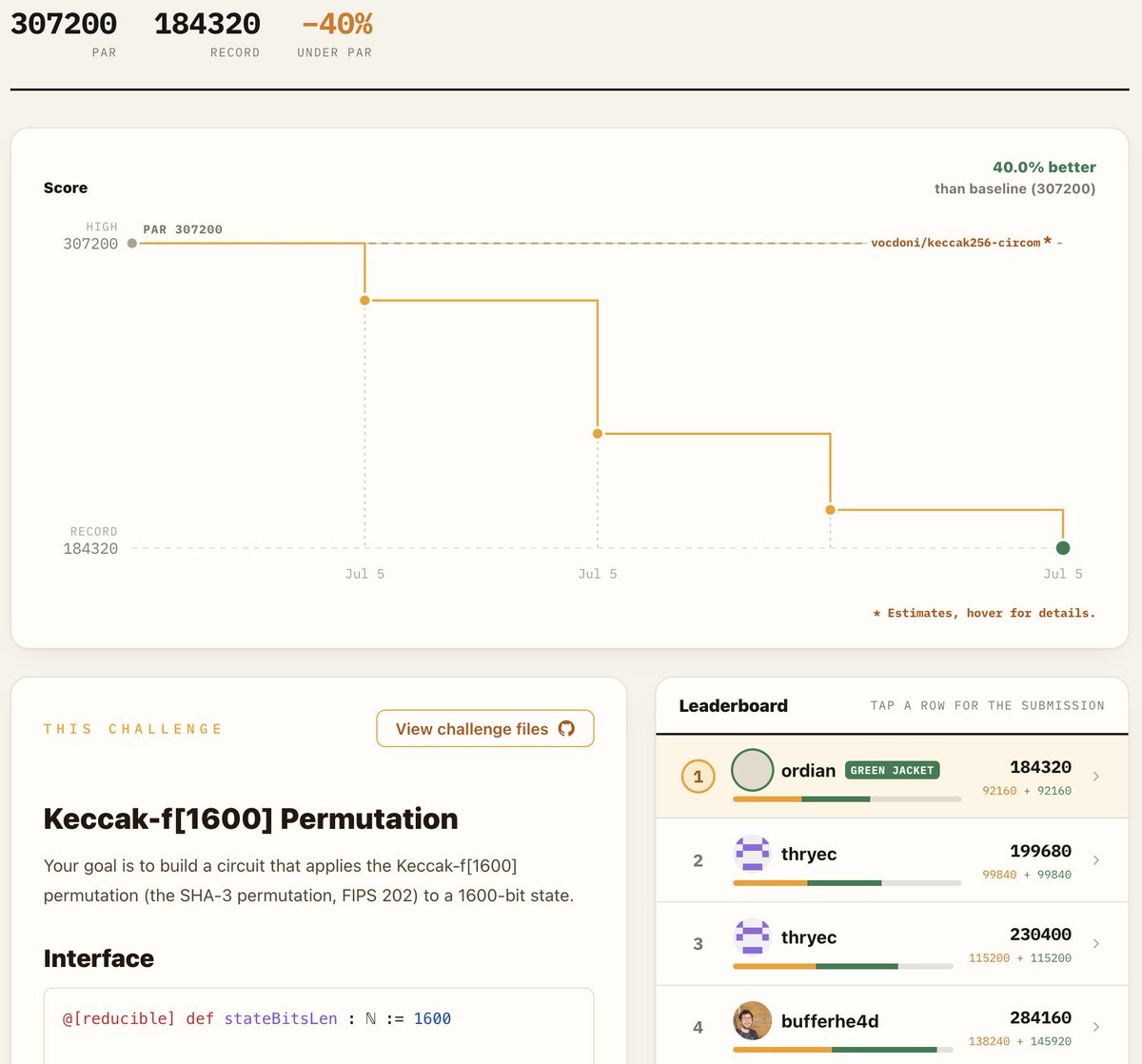
Task: Click the 115200 + 115200 breakdown
Action: coord(1019,958)
